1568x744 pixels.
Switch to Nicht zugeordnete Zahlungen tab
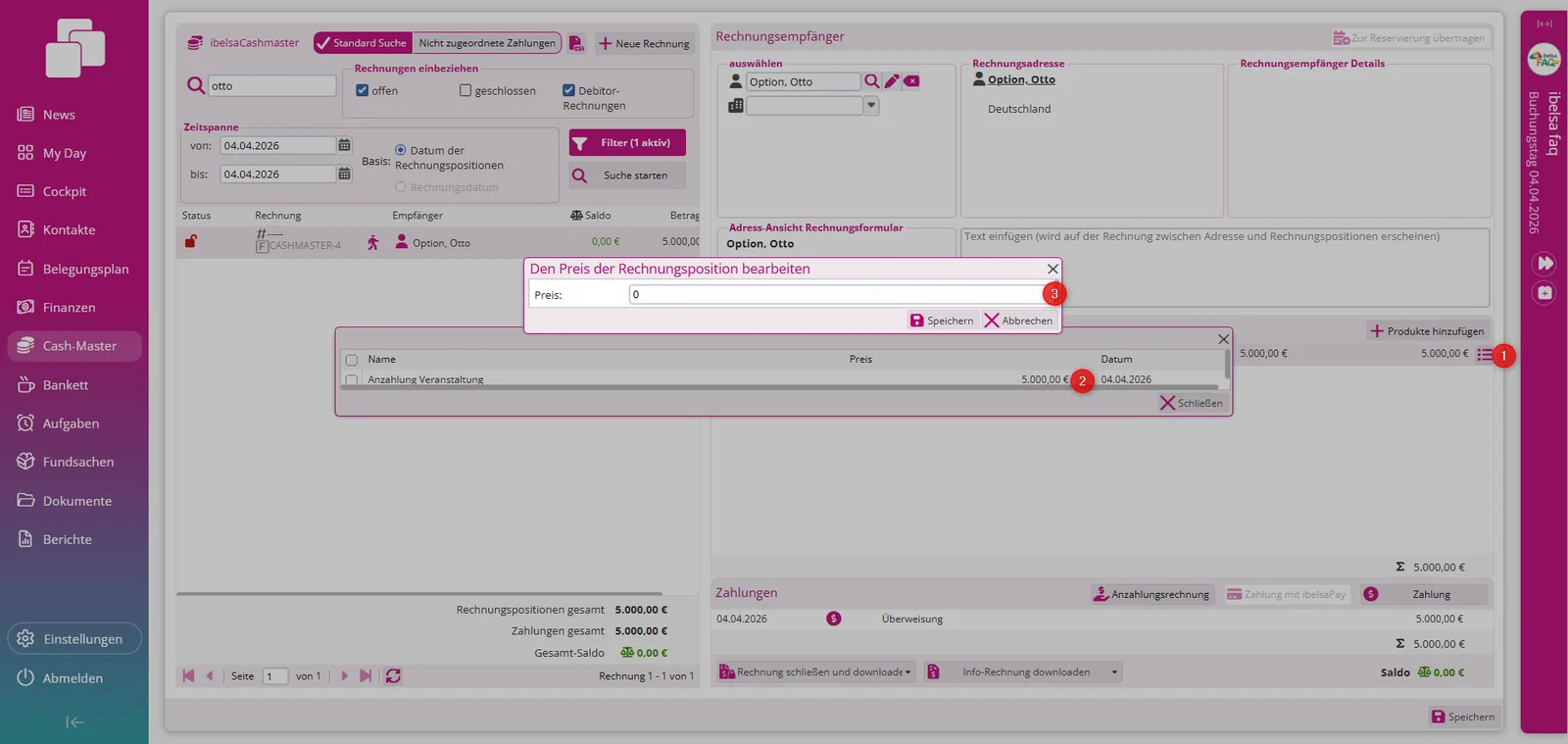(487, 43)
